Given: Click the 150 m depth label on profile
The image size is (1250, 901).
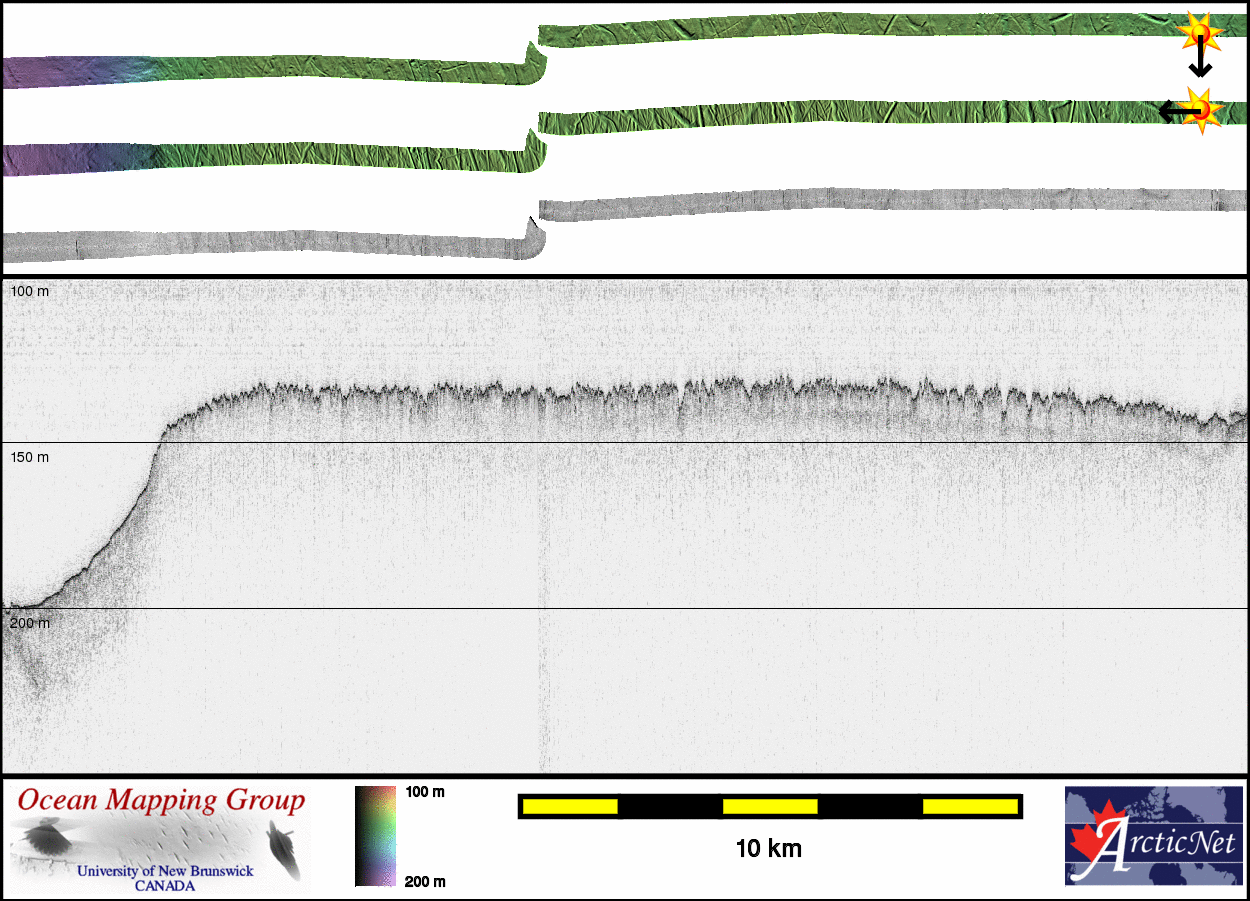Looking at the screenshot, I should [29, 457].
